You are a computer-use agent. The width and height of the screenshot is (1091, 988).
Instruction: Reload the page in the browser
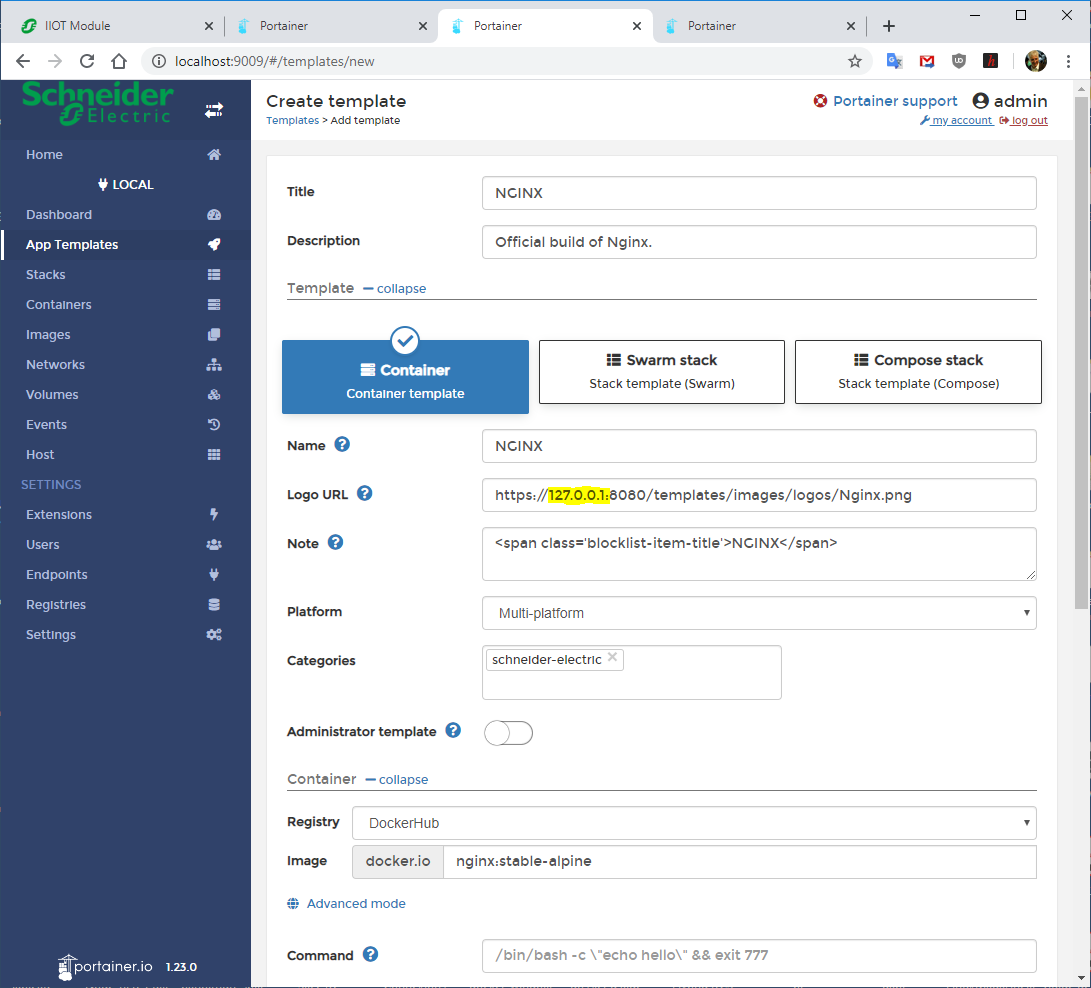click(87, 61)
